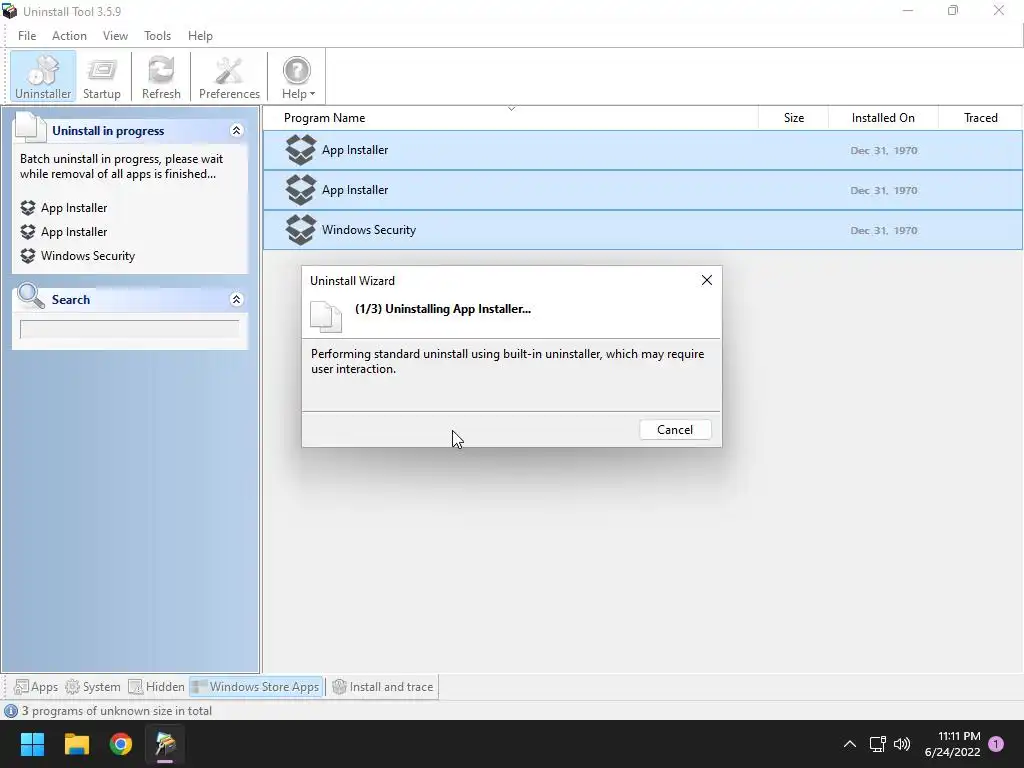Viewport: 1024px width, 768px height.
Task: Open the View menu
Action: (115, 36)
